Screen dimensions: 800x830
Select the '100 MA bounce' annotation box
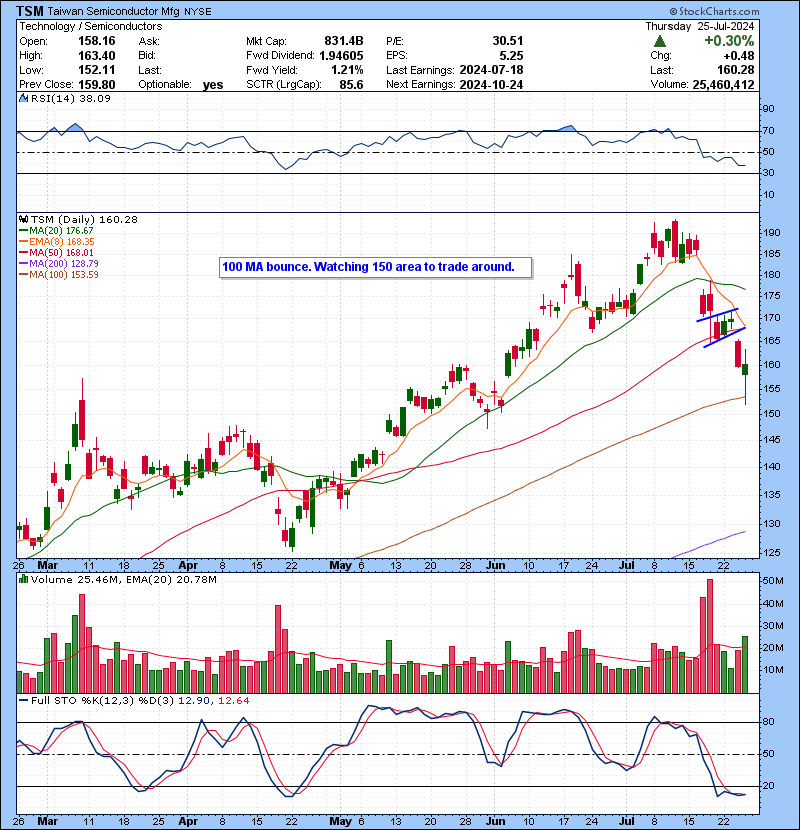click(375, 267)
